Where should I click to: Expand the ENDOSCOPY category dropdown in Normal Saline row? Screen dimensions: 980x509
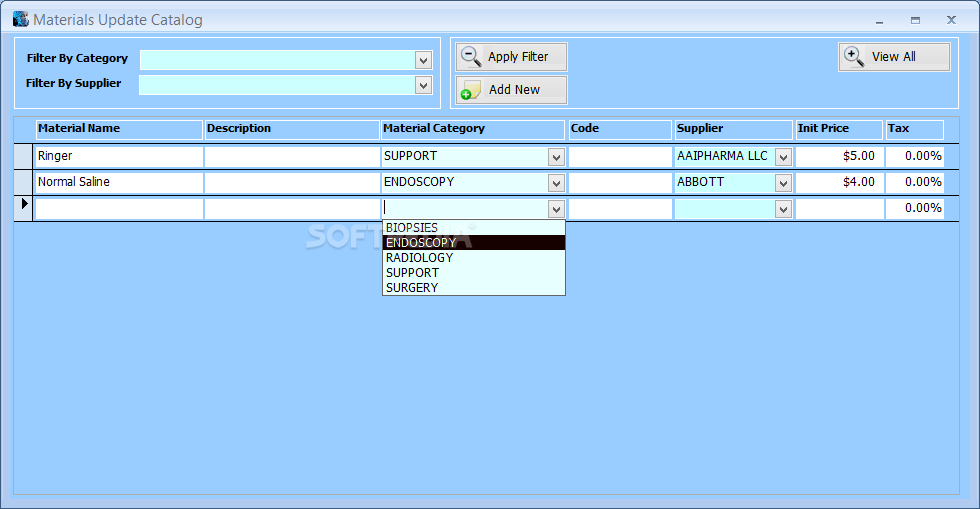tap(556, 183)
